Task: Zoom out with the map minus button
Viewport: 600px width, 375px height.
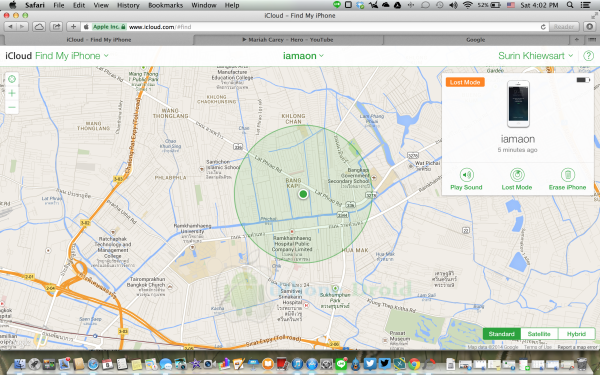Action: (x=12, y=108)
